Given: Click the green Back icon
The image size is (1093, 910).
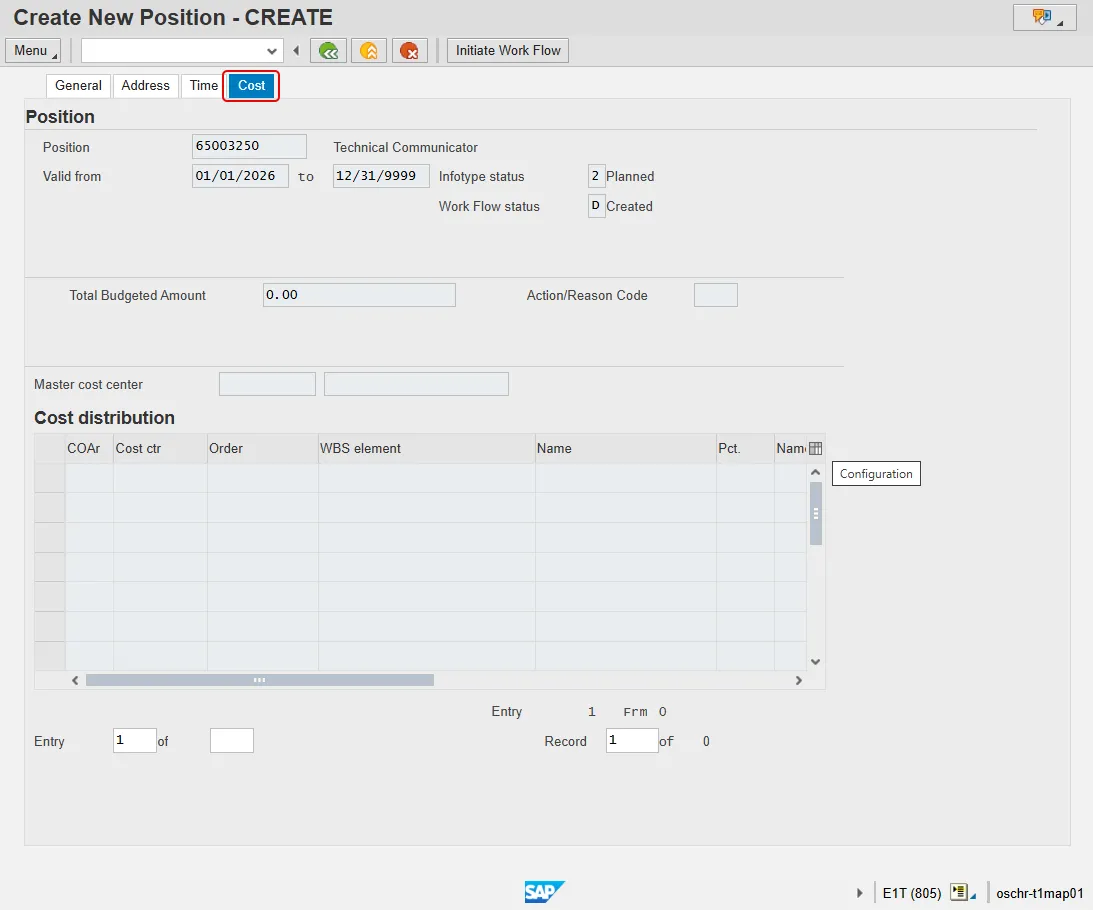Looking at the screenshot, I should tap(328, 51).
